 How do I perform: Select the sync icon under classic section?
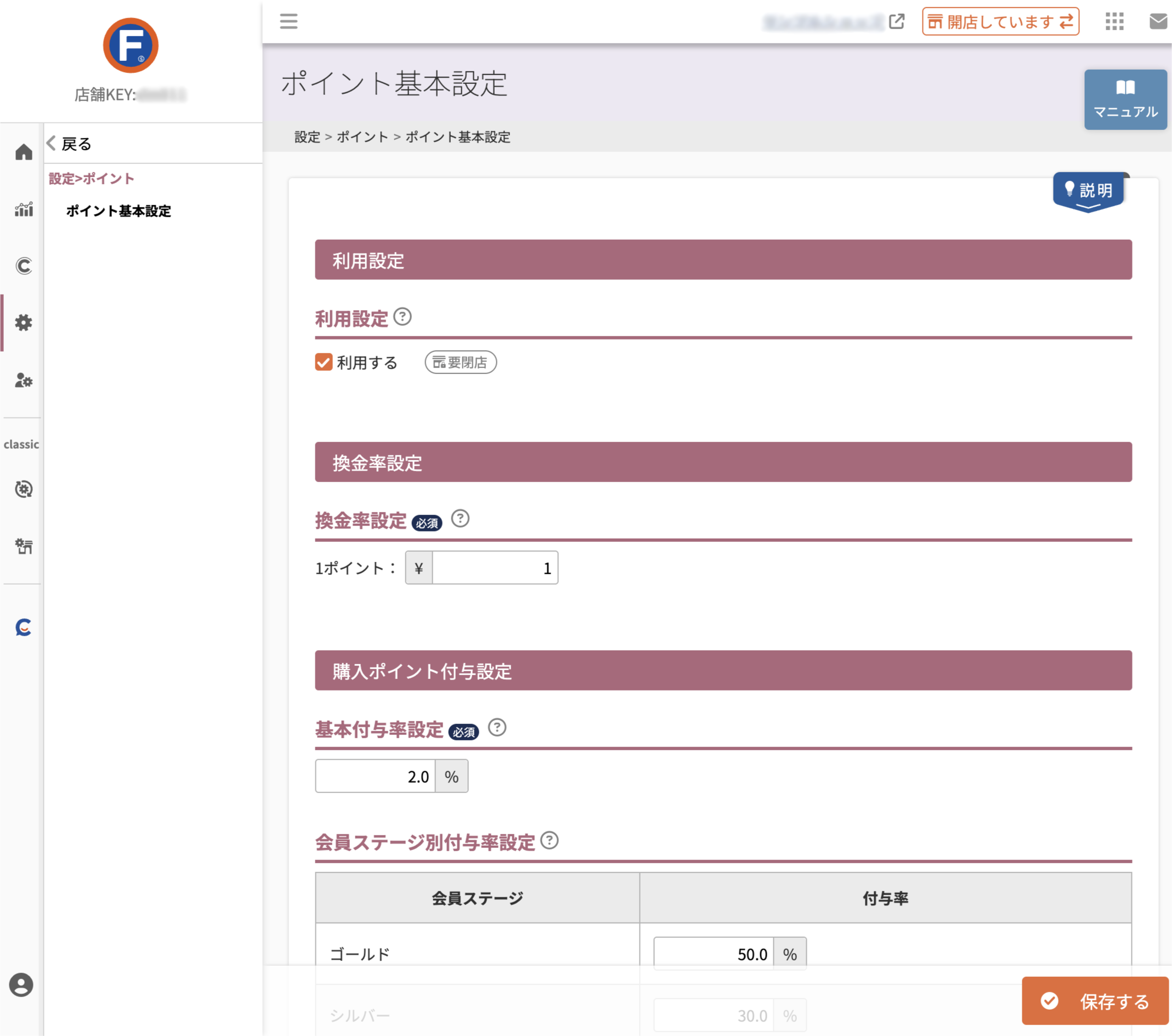coord(23,489)
